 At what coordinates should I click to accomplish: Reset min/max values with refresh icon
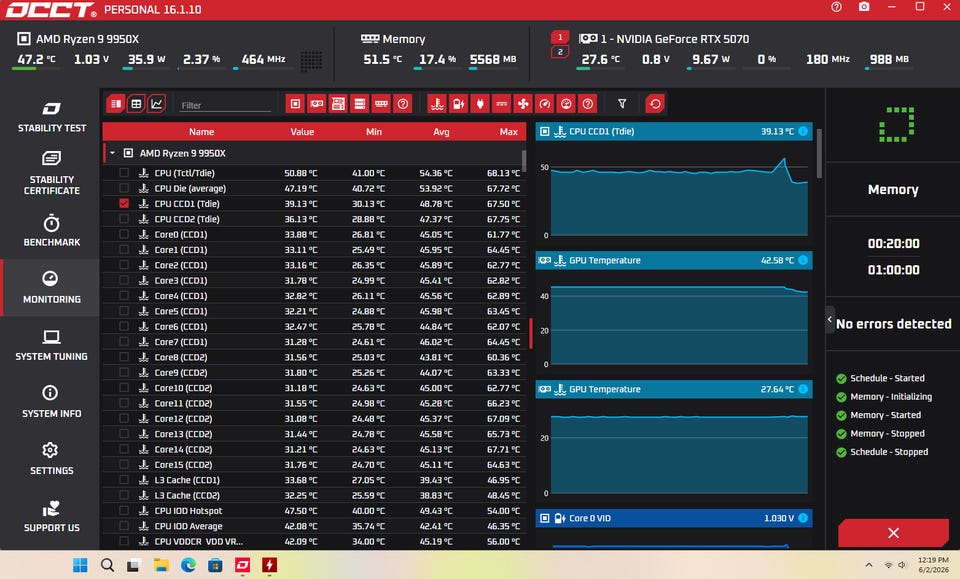tap(654, 104)
